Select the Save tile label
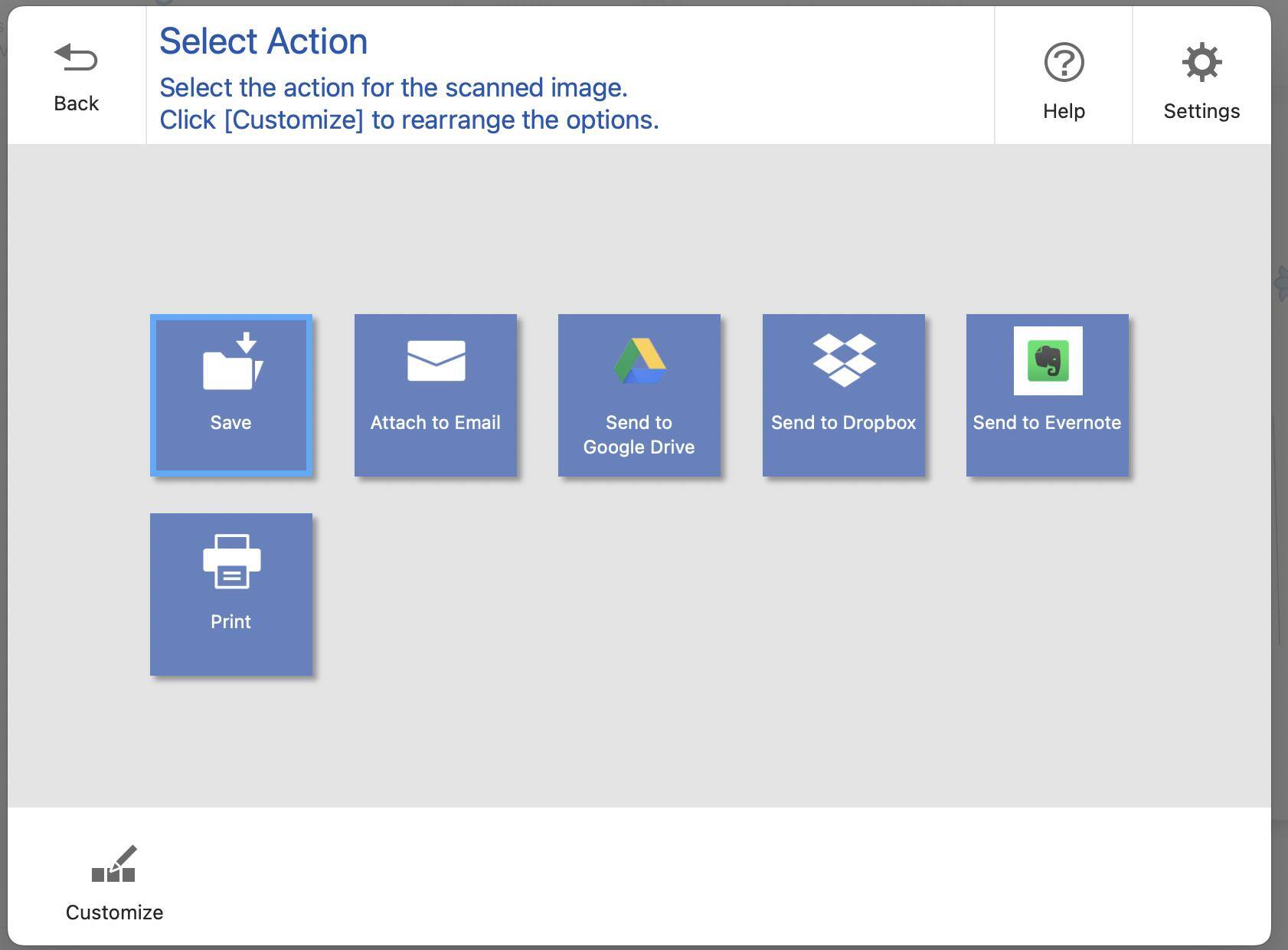This screenshot has width=1288, height=950. (230, 423)
